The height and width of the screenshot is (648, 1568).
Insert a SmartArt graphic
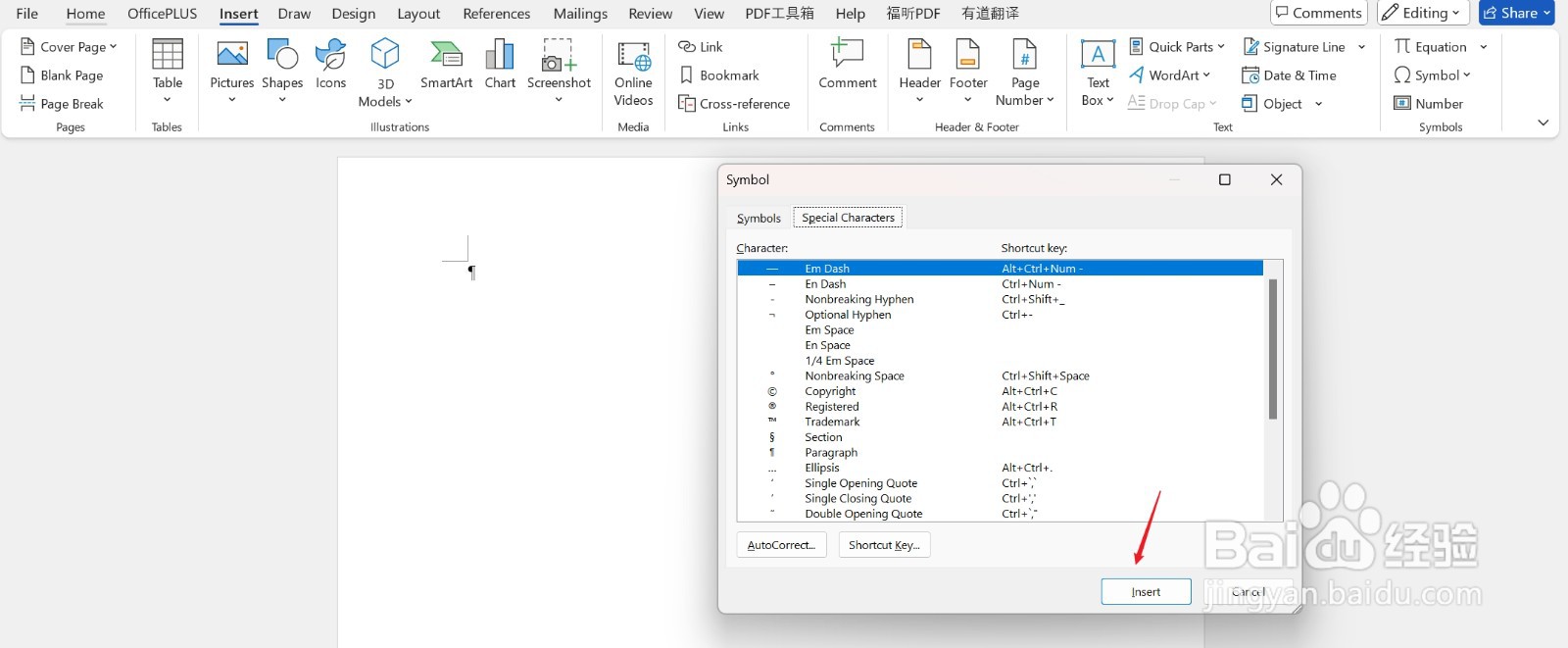[x=446, y=65]
